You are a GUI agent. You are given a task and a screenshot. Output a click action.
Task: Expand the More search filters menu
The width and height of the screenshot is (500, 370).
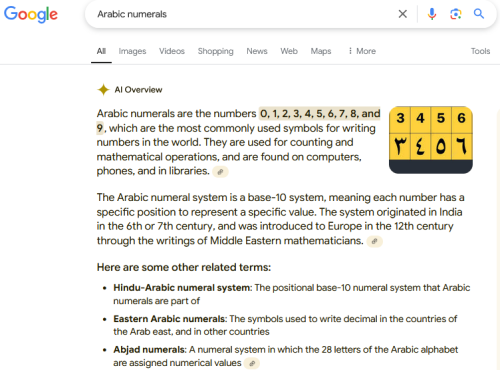coord(362,51)
